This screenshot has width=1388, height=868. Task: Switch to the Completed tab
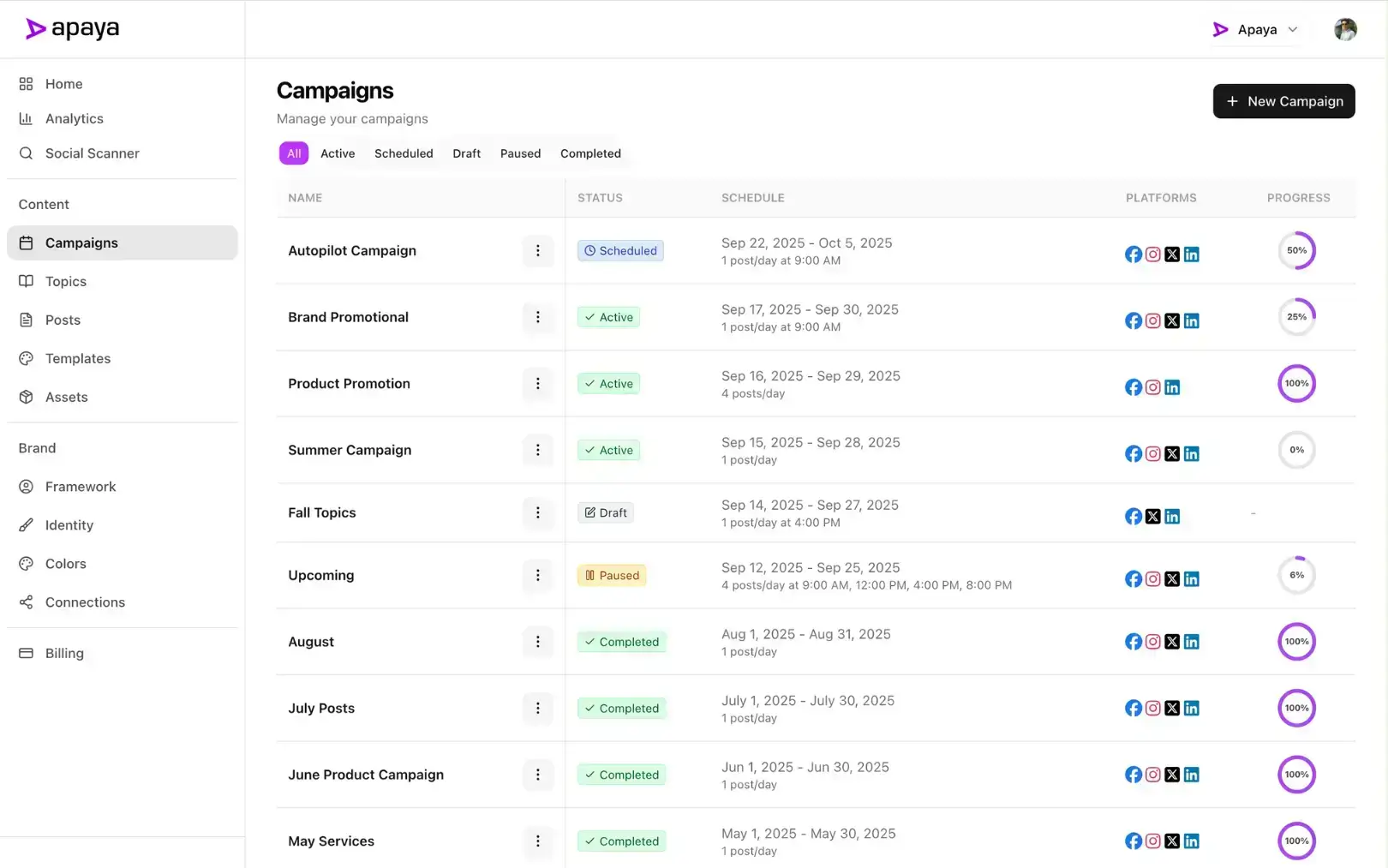click(590, 153)
